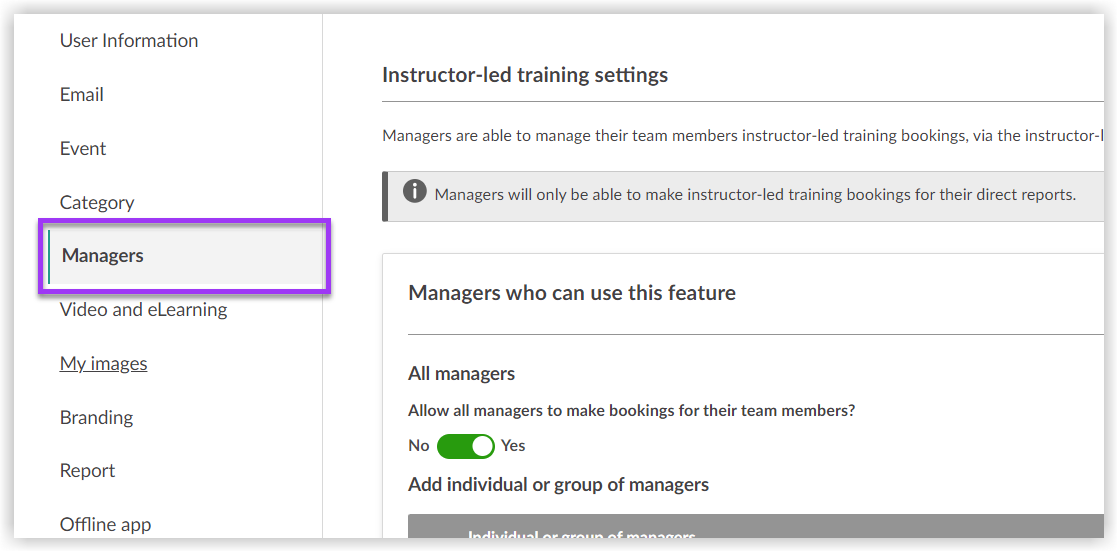Toggle the all managers bookings switch
Viewport: 1118px width, 552px height.
pyautogui.click(x=466, y=446)
